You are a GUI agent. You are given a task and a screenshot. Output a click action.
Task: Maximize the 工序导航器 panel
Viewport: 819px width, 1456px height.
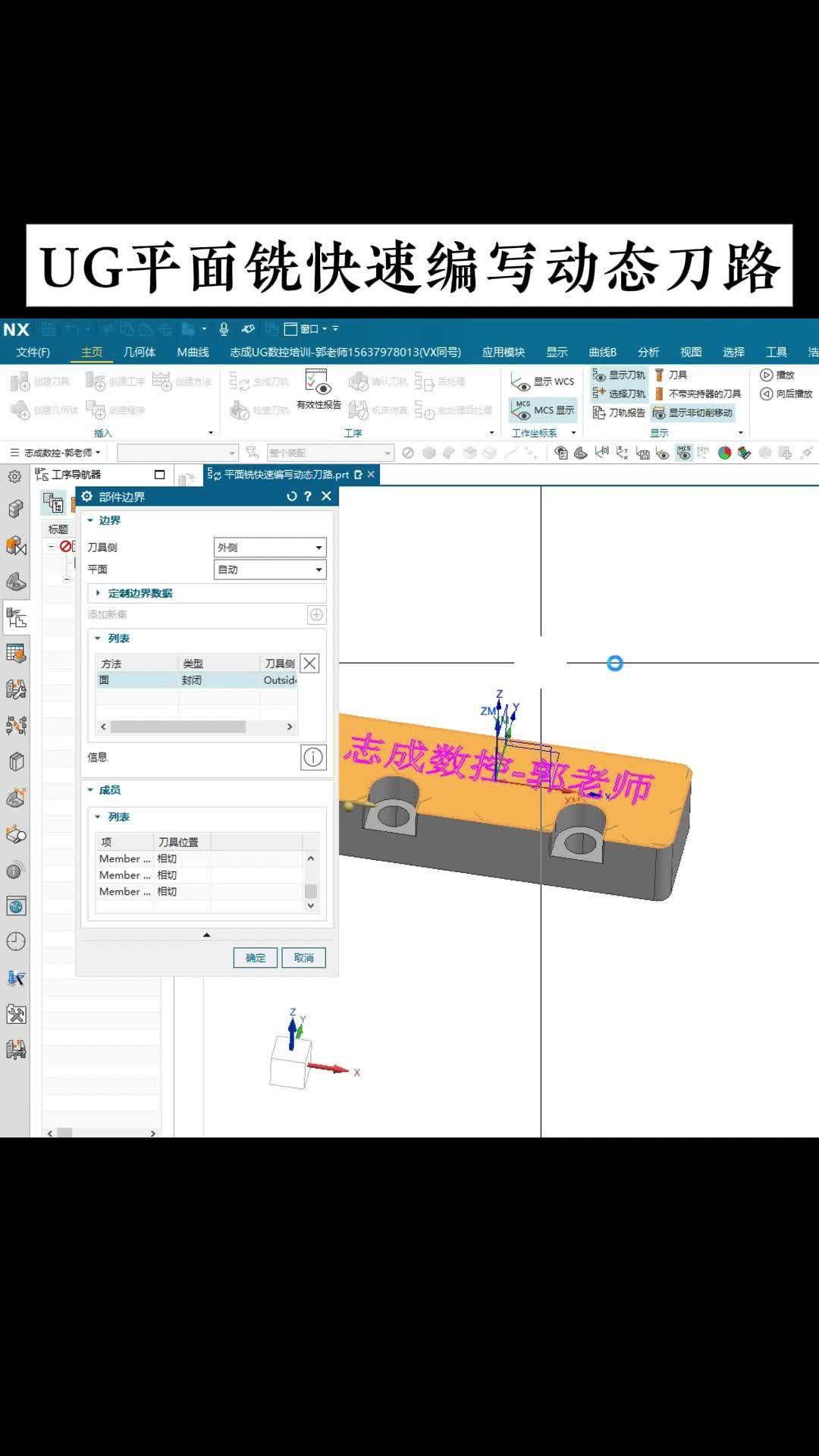pyautogui.click(x=159, y=475)
